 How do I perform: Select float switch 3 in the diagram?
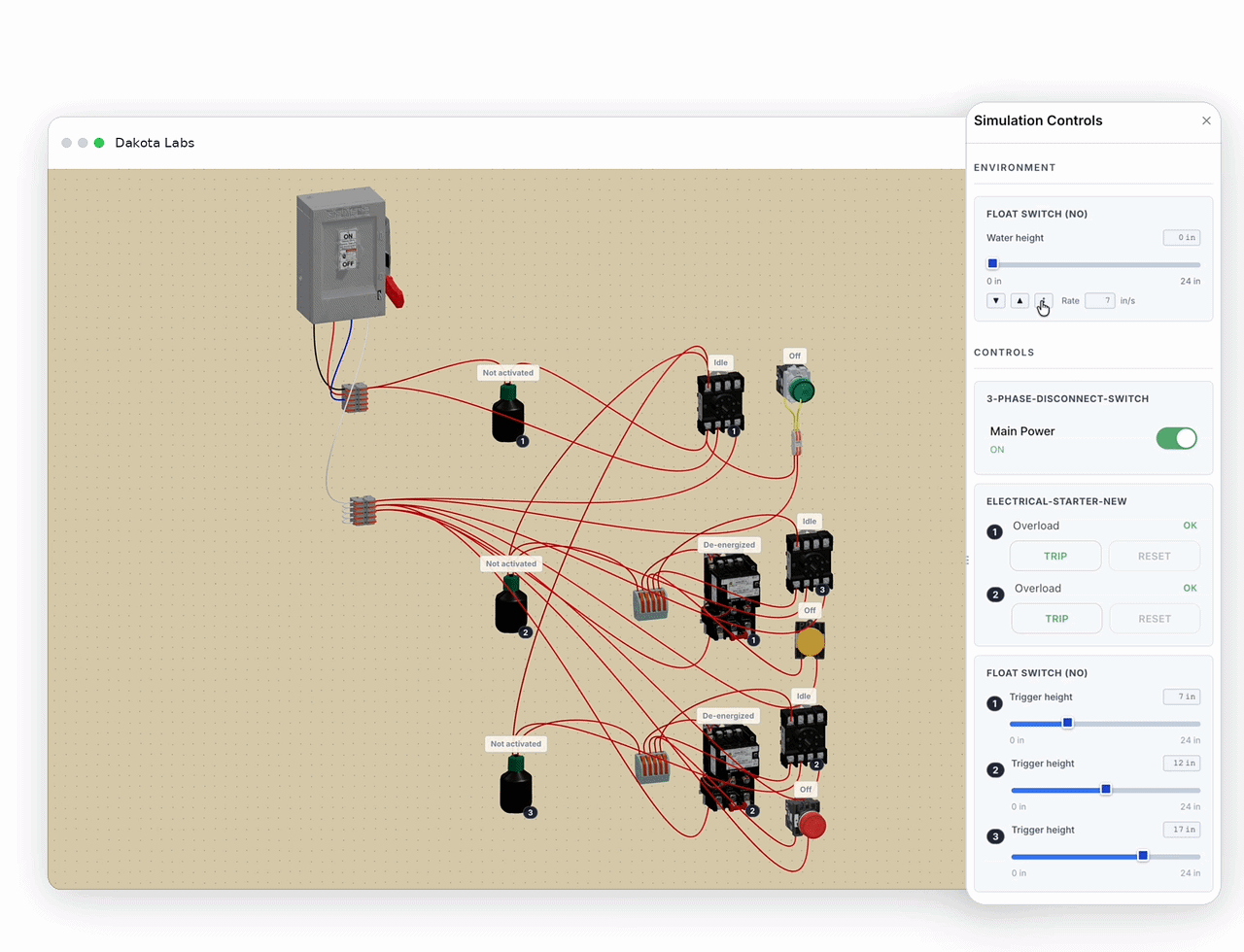click(x=516, y=785)
